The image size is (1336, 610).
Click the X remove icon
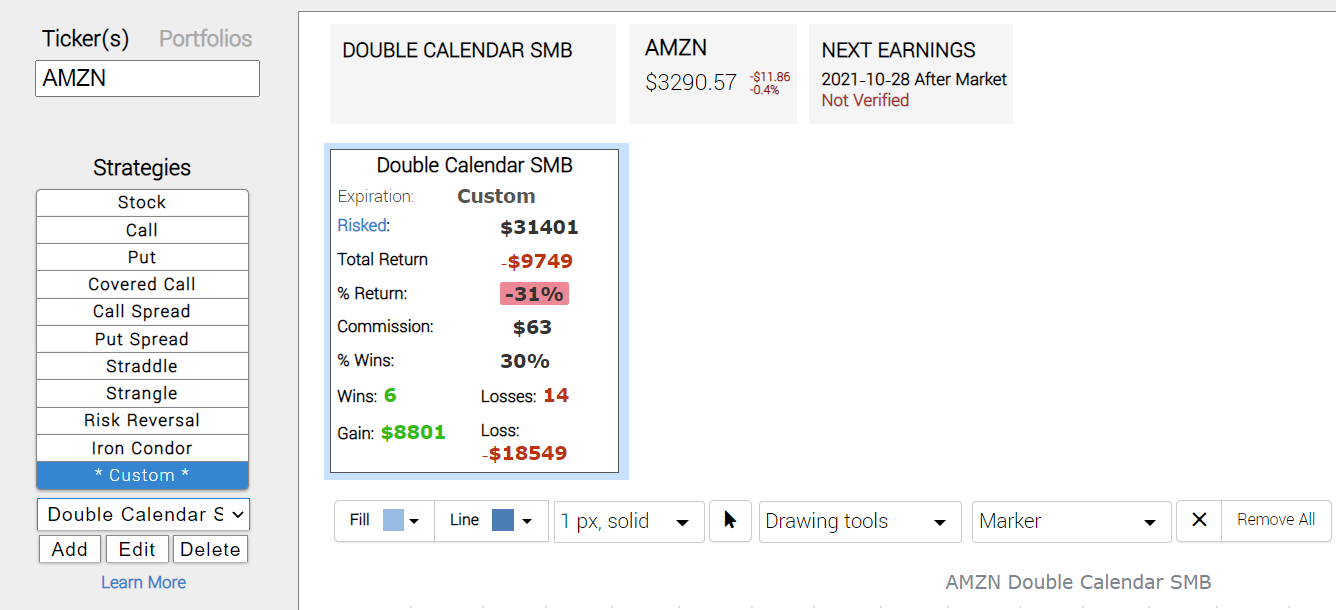pyautogui.click(x=1200, y=520)
